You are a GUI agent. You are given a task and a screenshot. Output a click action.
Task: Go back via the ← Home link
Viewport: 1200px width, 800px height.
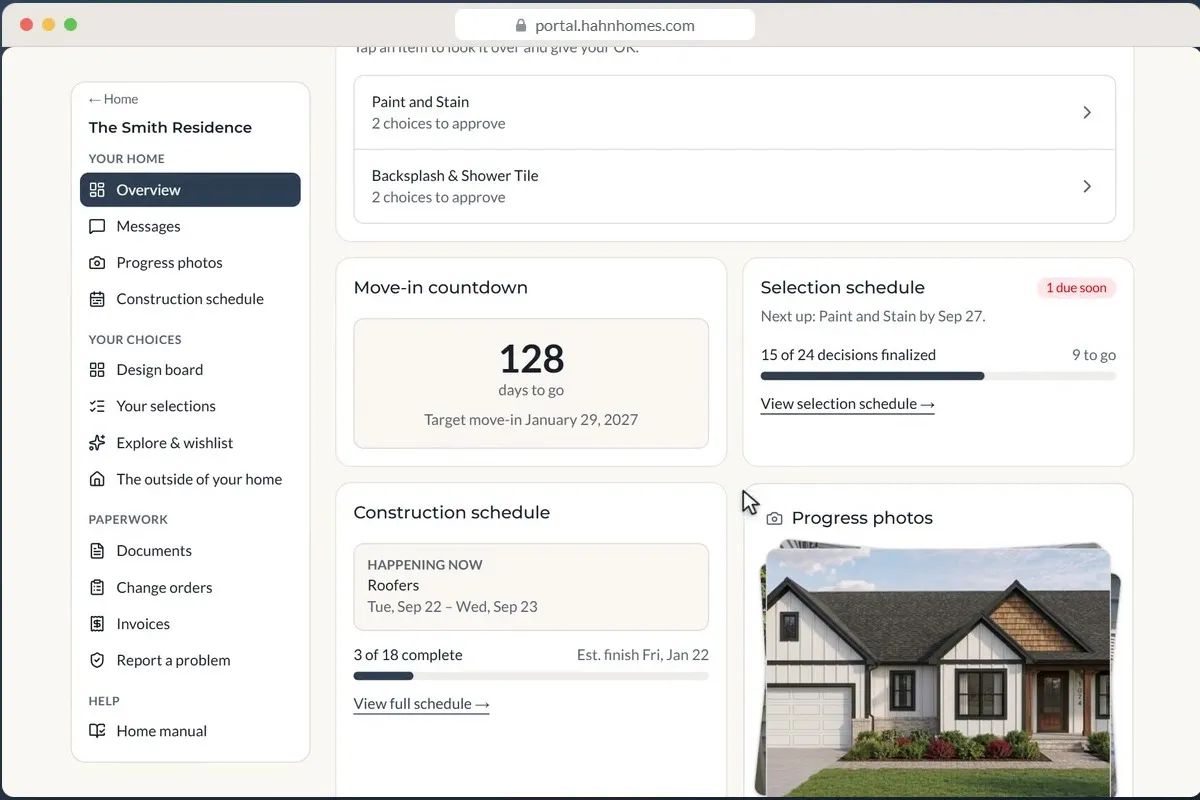113,99
